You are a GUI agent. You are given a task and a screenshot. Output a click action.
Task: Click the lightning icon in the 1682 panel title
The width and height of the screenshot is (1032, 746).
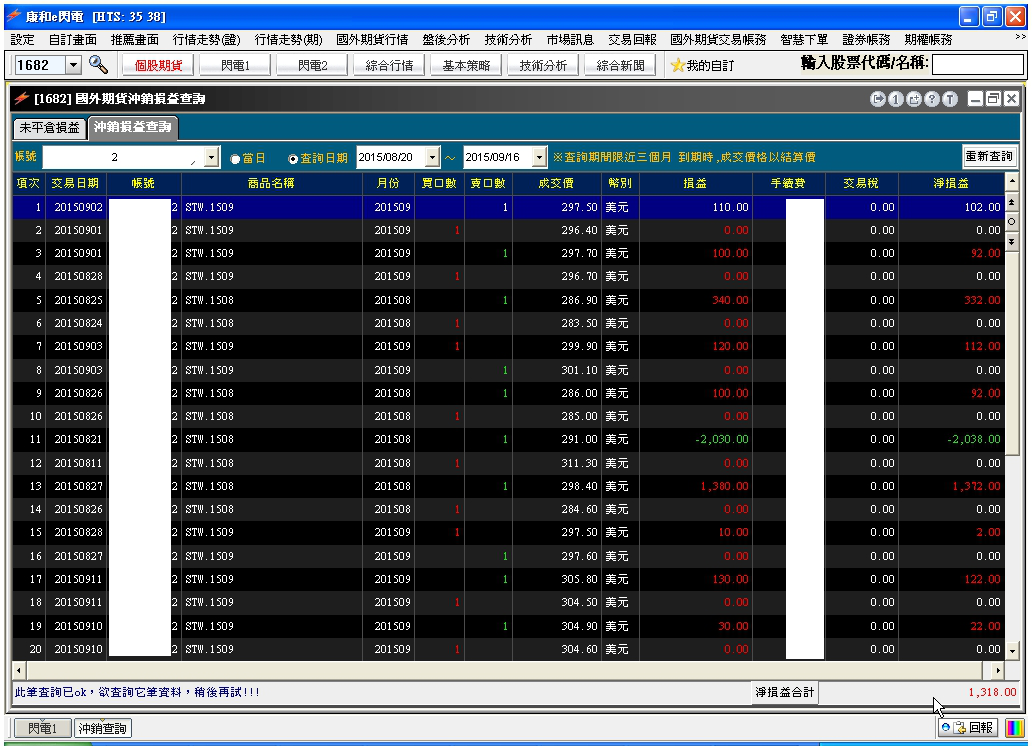pyautogui.click(x=22, y=98)
